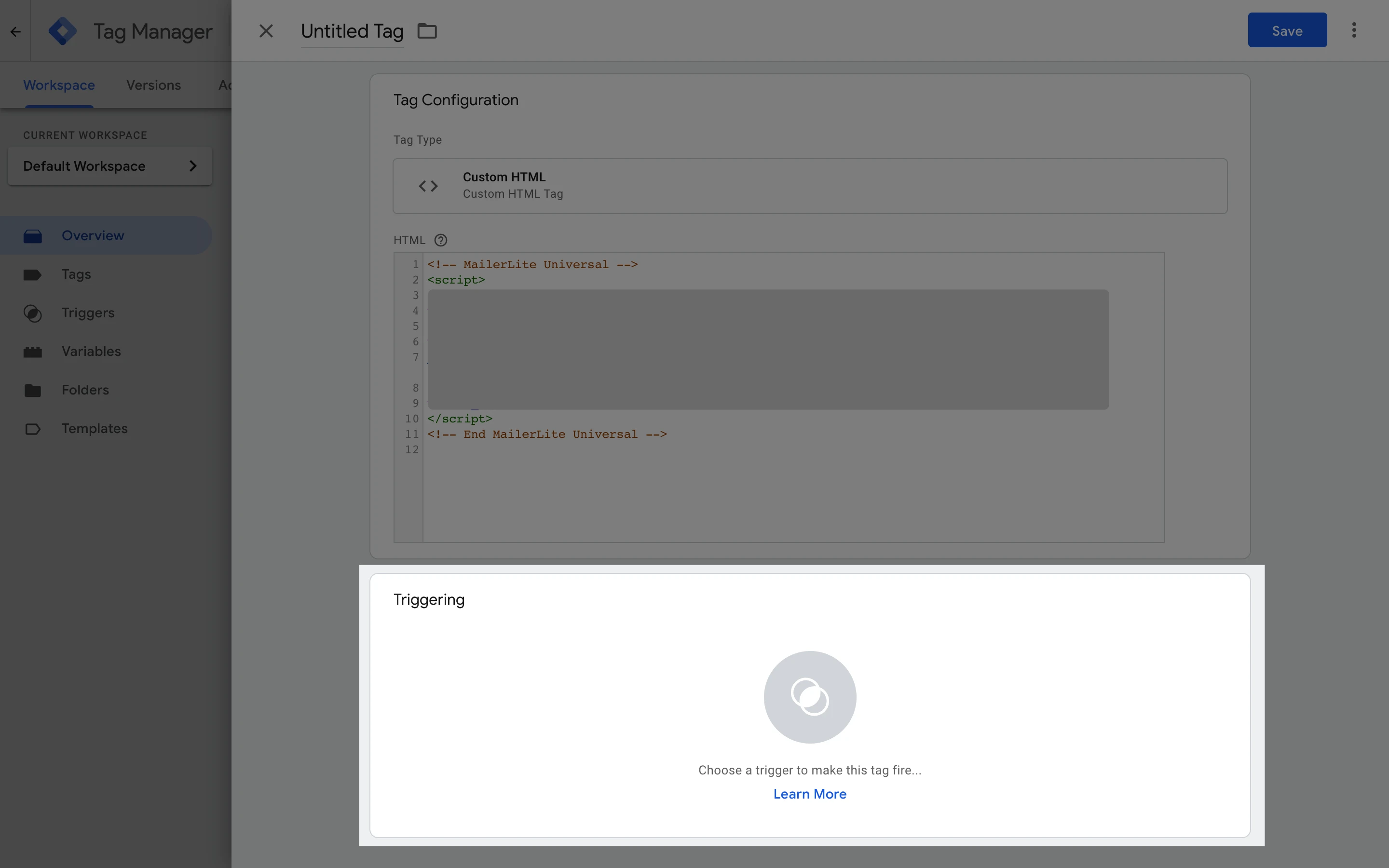The image size is (1389, 868).
Task: Go to Templates in the sidebar
Action: coord(94,429)
